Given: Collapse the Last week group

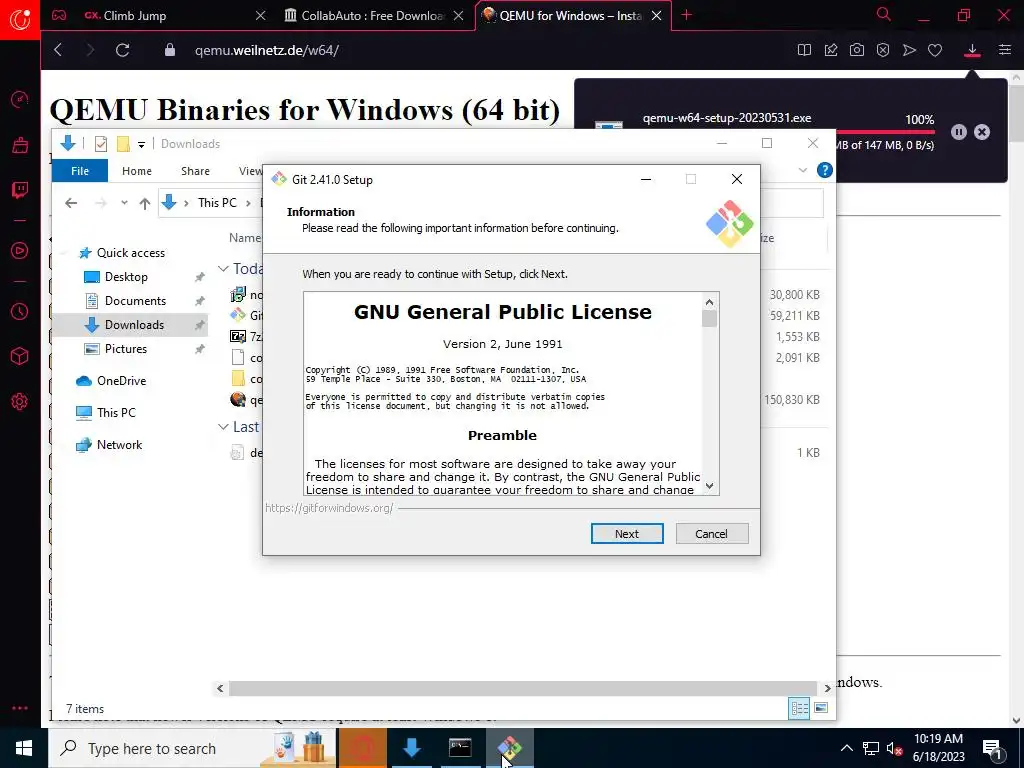Looking at the screenshot, I should coord(223,426).
